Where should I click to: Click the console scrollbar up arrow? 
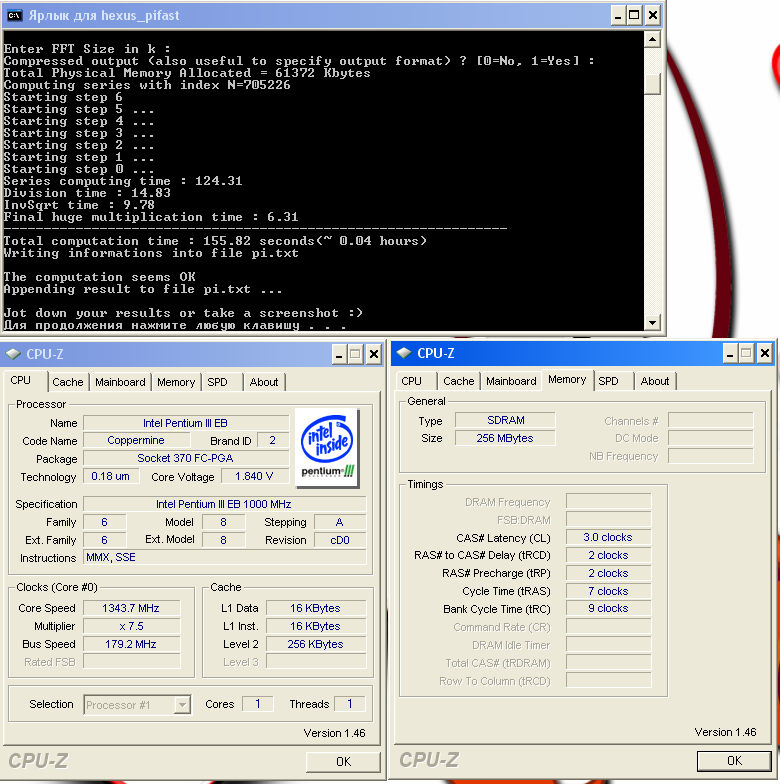(x=652, y=40)
